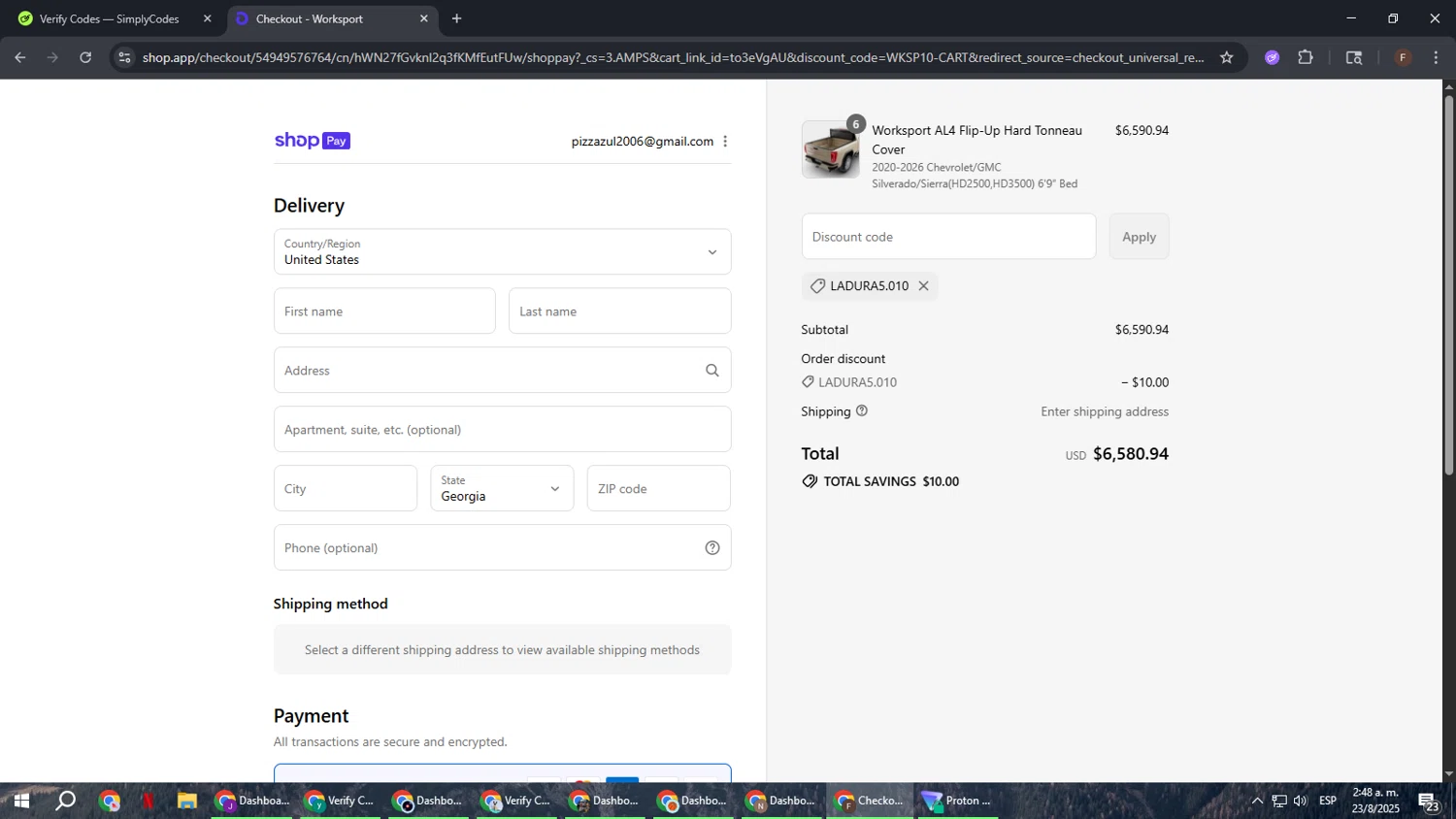
Task: Click the Shop Pay logo
Action: pos(312,141)
